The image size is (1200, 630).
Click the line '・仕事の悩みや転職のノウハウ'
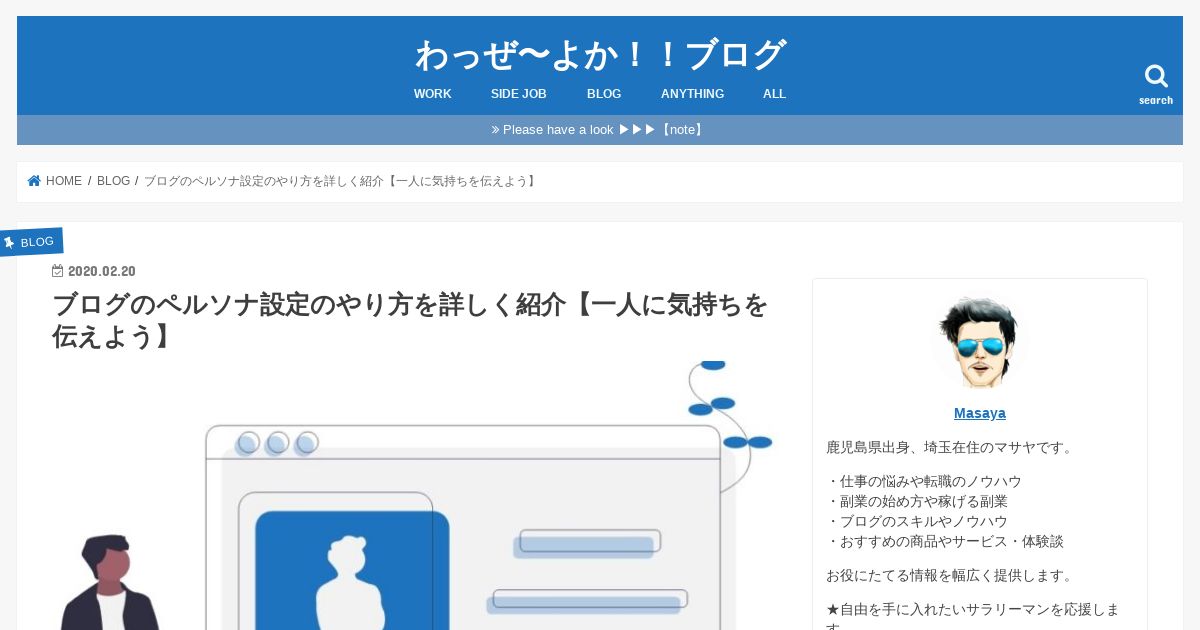924,481
